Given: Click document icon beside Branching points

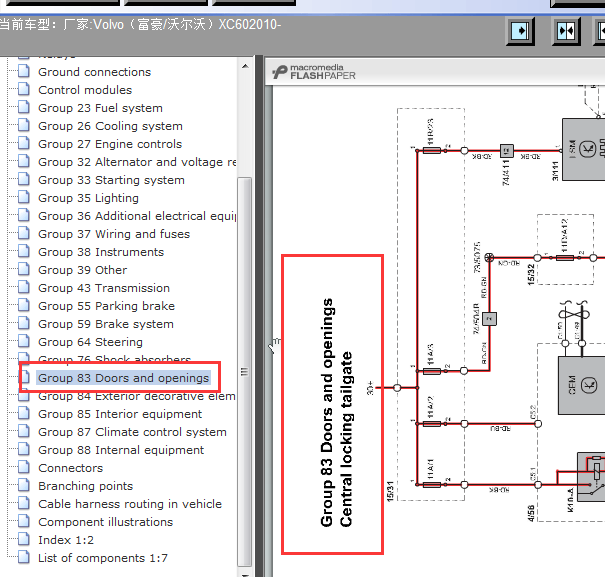Looking at the screenshot, I should pos(24,486).
